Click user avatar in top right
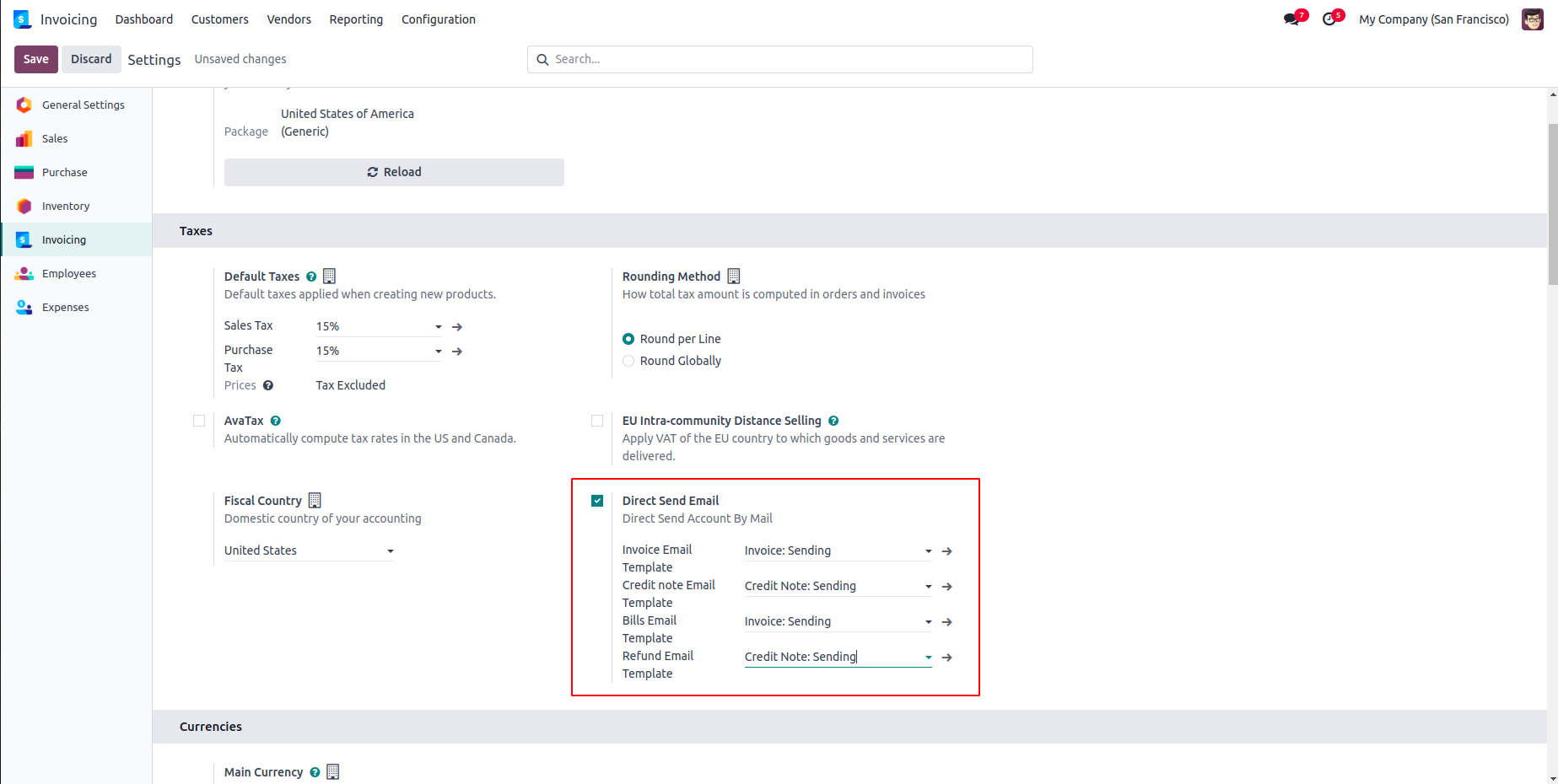 tap(1532, 19)
